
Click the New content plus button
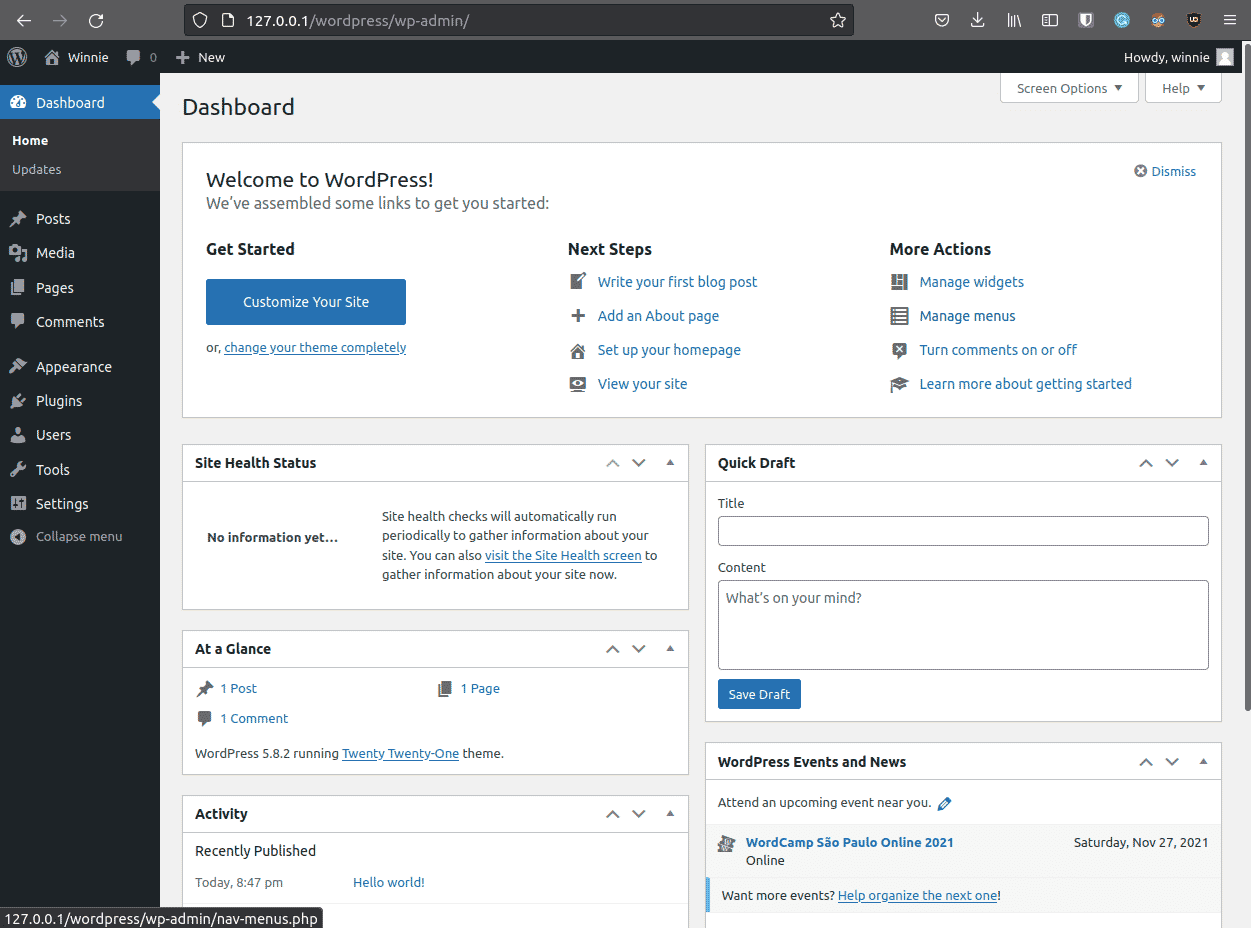200,57
